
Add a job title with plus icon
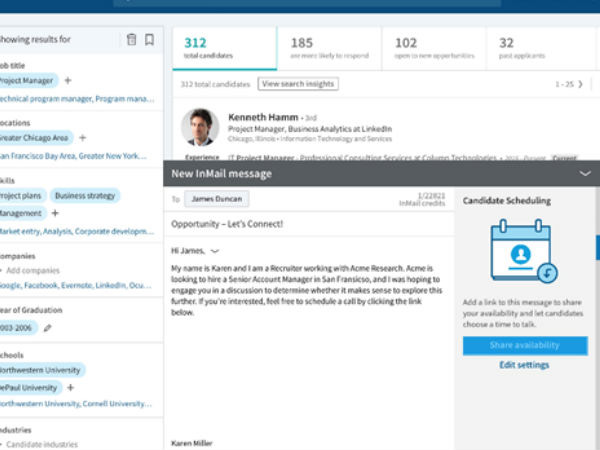(x=68, y=80)
